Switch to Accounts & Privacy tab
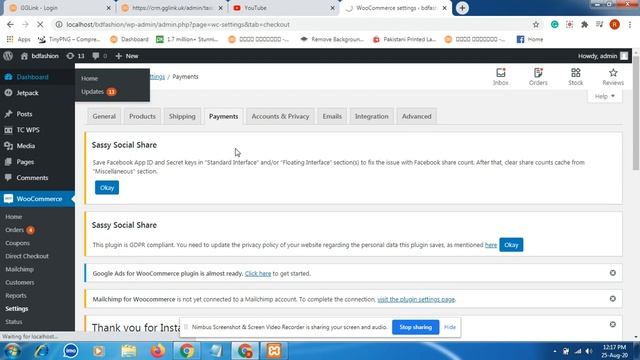 [x=280, y=116]
